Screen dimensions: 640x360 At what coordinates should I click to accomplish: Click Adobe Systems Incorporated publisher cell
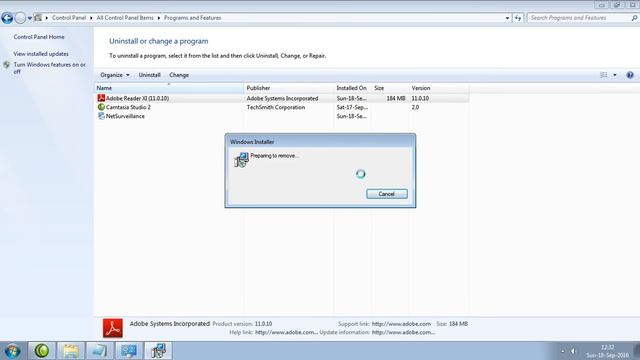point(282,98)
